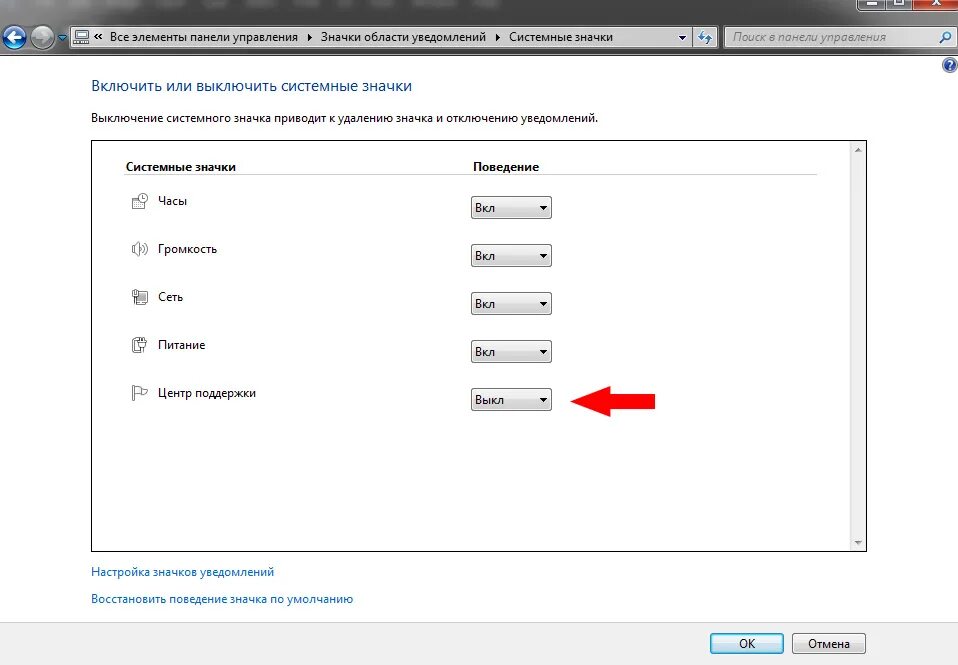Click the 'Часы' label text

coord(172,201)
